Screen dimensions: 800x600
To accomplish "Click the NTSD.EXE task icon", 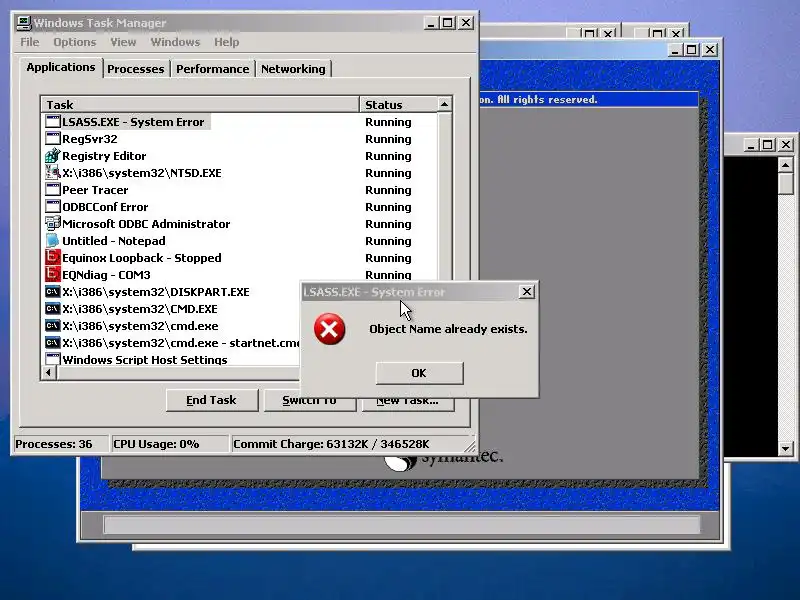I will click(53, 172).
